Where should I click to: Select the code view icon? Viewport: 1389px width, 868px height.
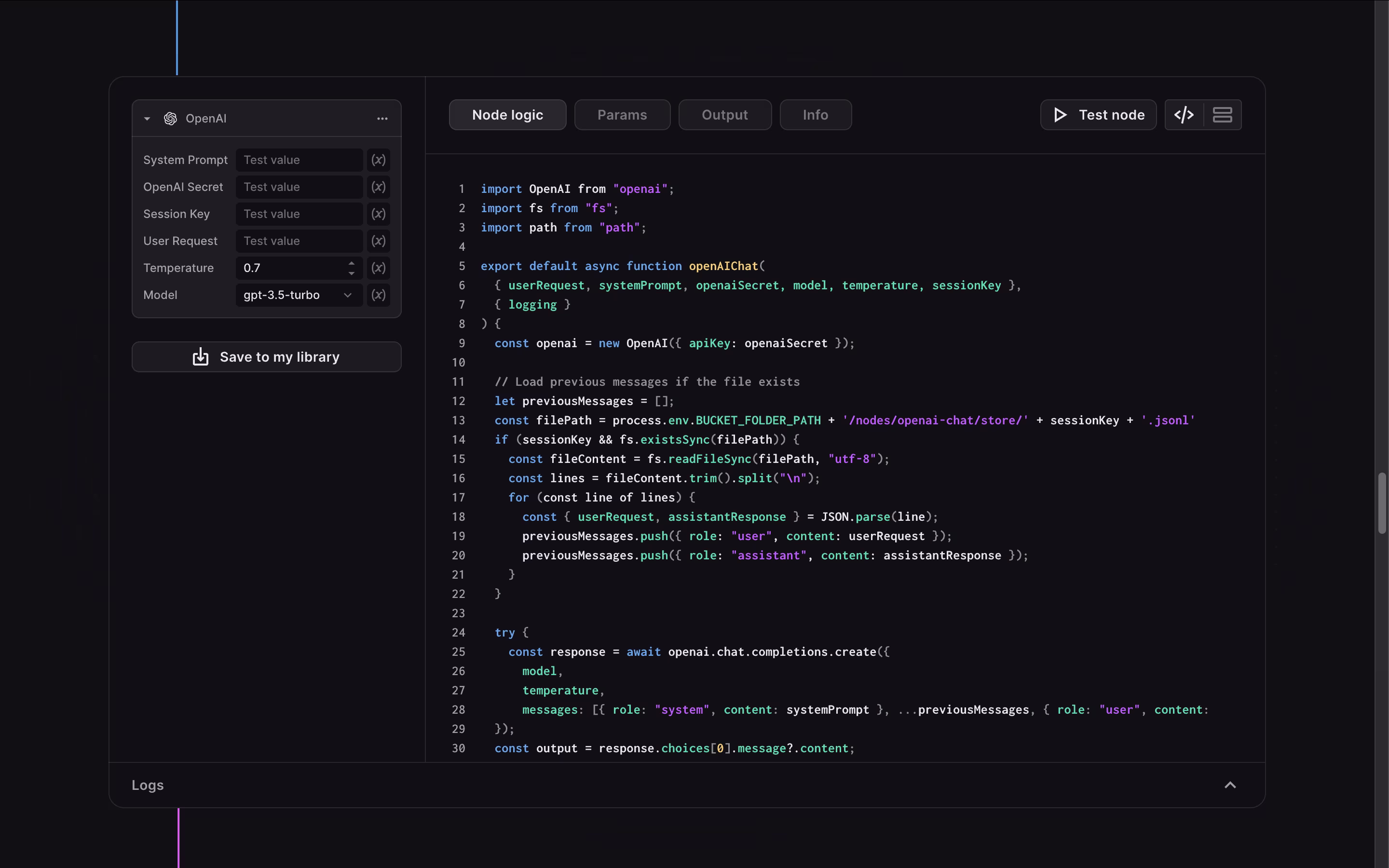pyautogui.click(x=1184, y=115)
